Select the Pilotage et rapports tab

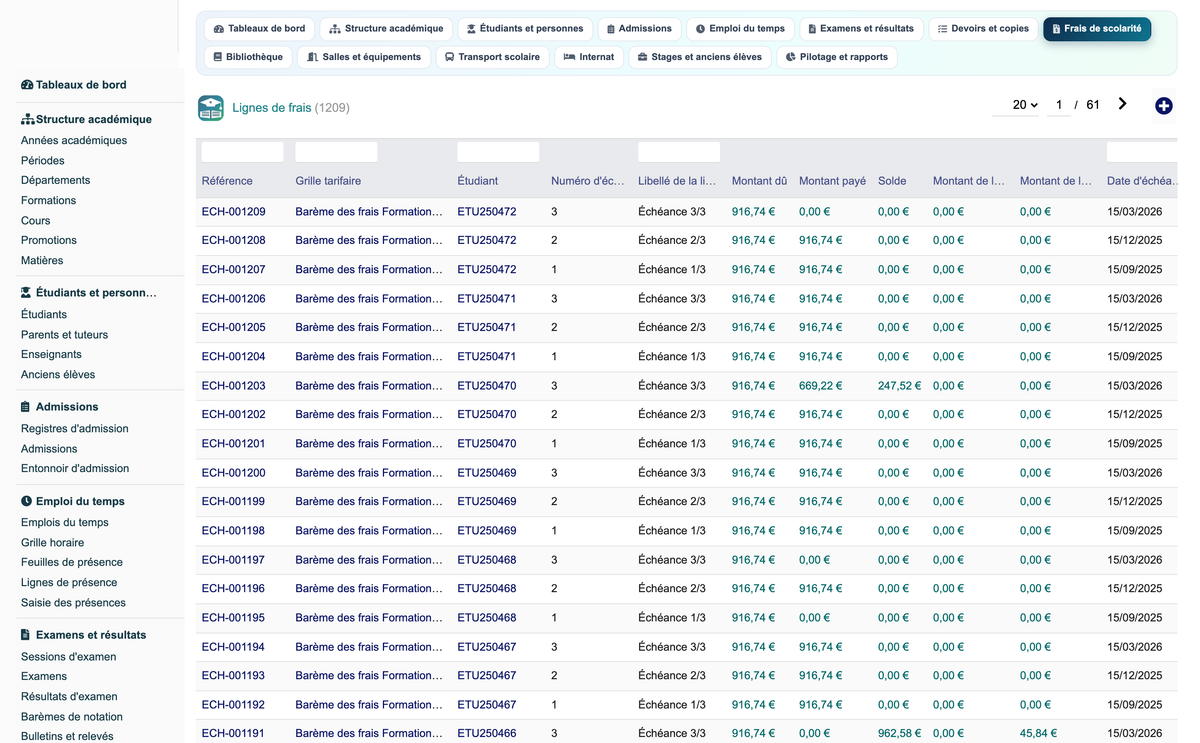[836, 57]
